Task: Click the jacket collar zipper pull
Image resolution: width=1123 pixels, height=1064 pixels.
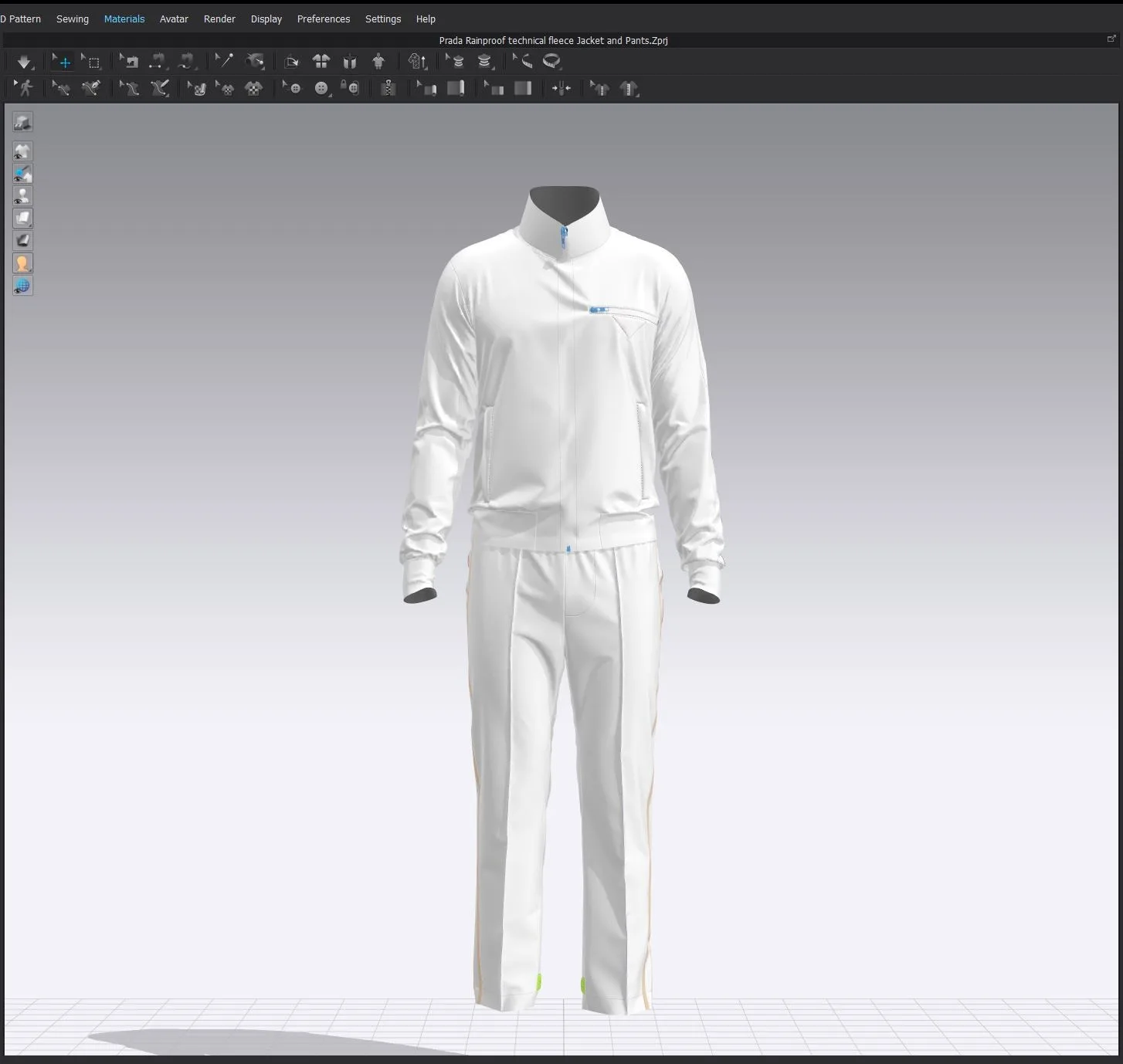Action: coord(565,236)
